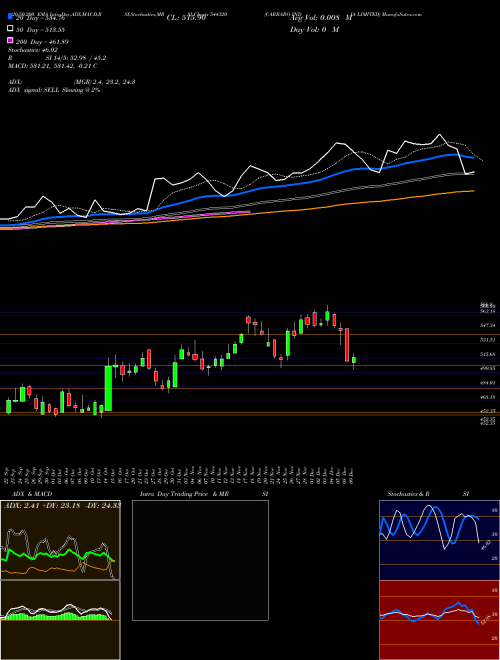Select the '200 Day' moving average label
Viewport: 500px width, 660px height.
[43, 42]
